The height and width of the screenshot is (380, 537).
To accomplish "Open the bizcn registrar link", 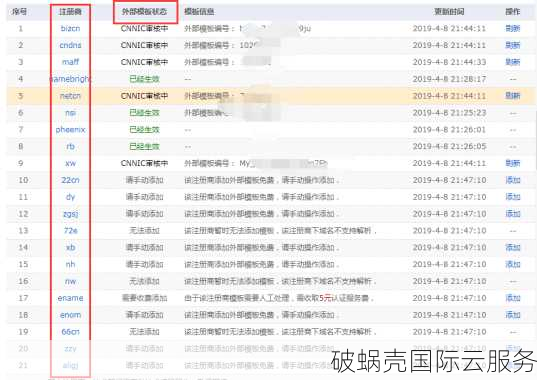I will 70,28.
